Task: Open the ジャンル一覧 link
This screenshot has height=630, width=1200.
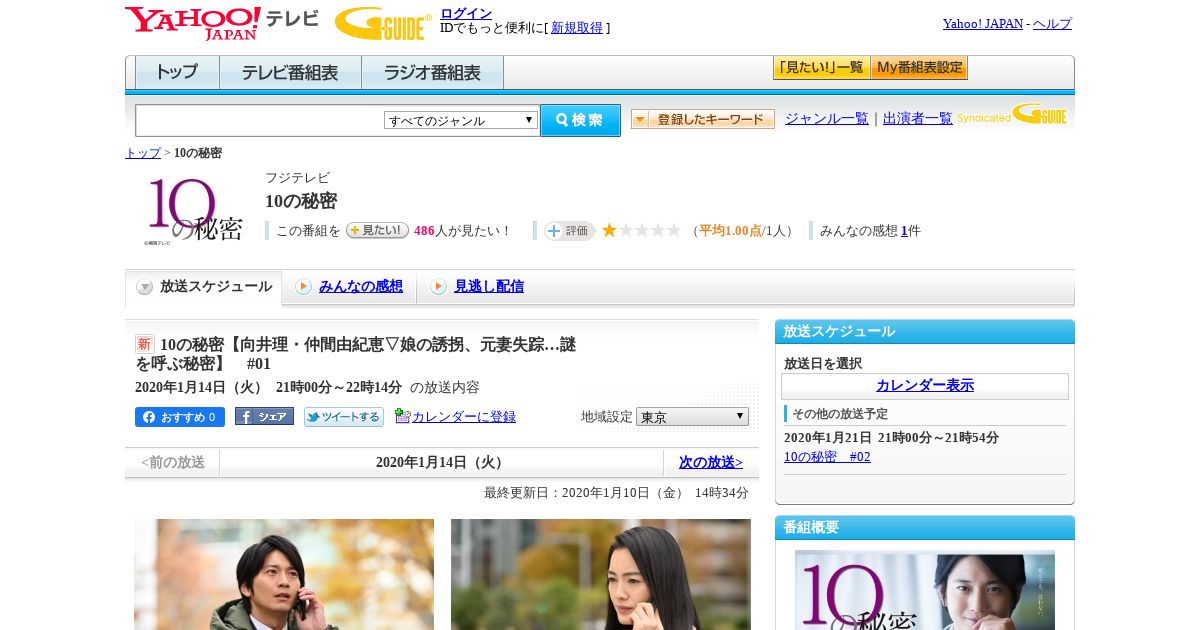Action: [x=827, y=119]
